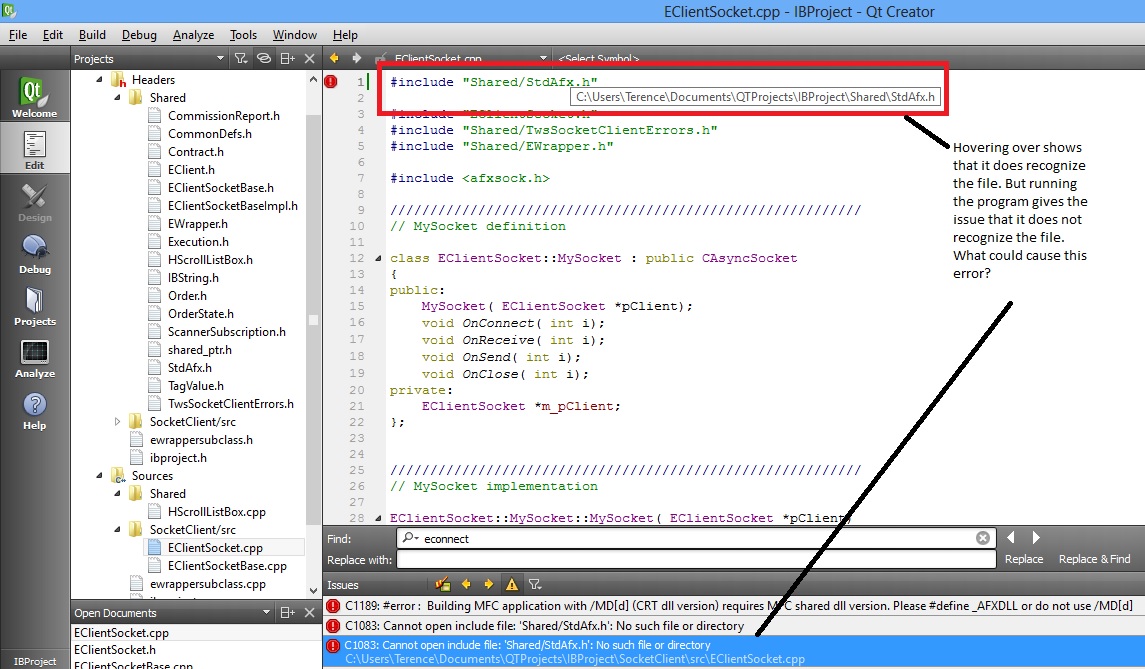Open the Debug mode sidebar icon
The width and height of the screenshot is (1145, 669).
tap(34, 254)
